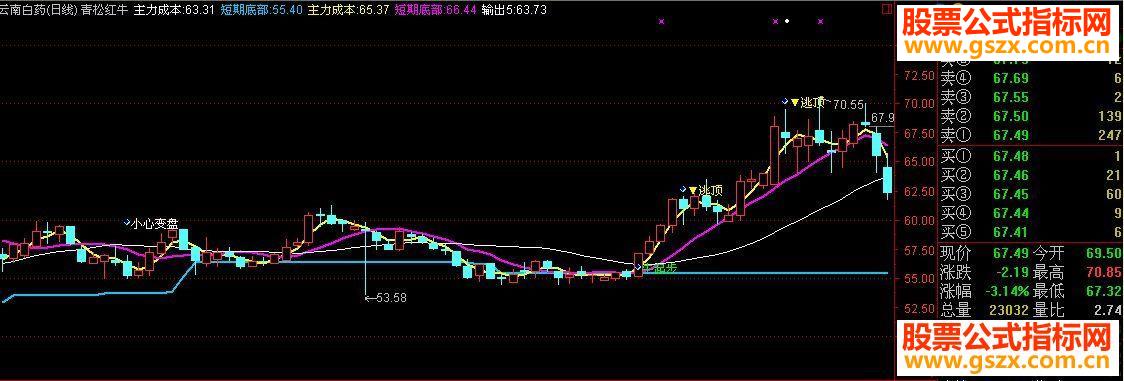Click the 70.55 high price label

pyautogui.click(x=849, y=105)
